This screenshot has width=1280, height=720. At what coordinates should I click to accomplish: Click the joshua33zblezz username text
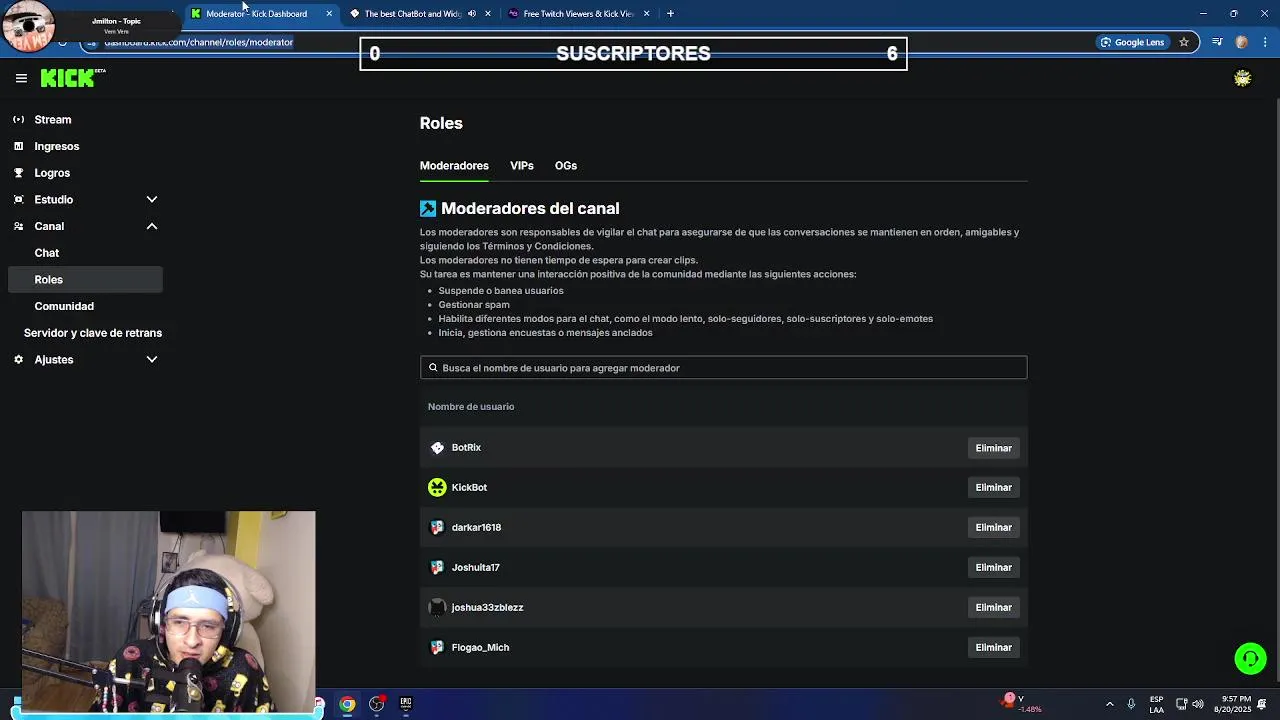(487, 608)
